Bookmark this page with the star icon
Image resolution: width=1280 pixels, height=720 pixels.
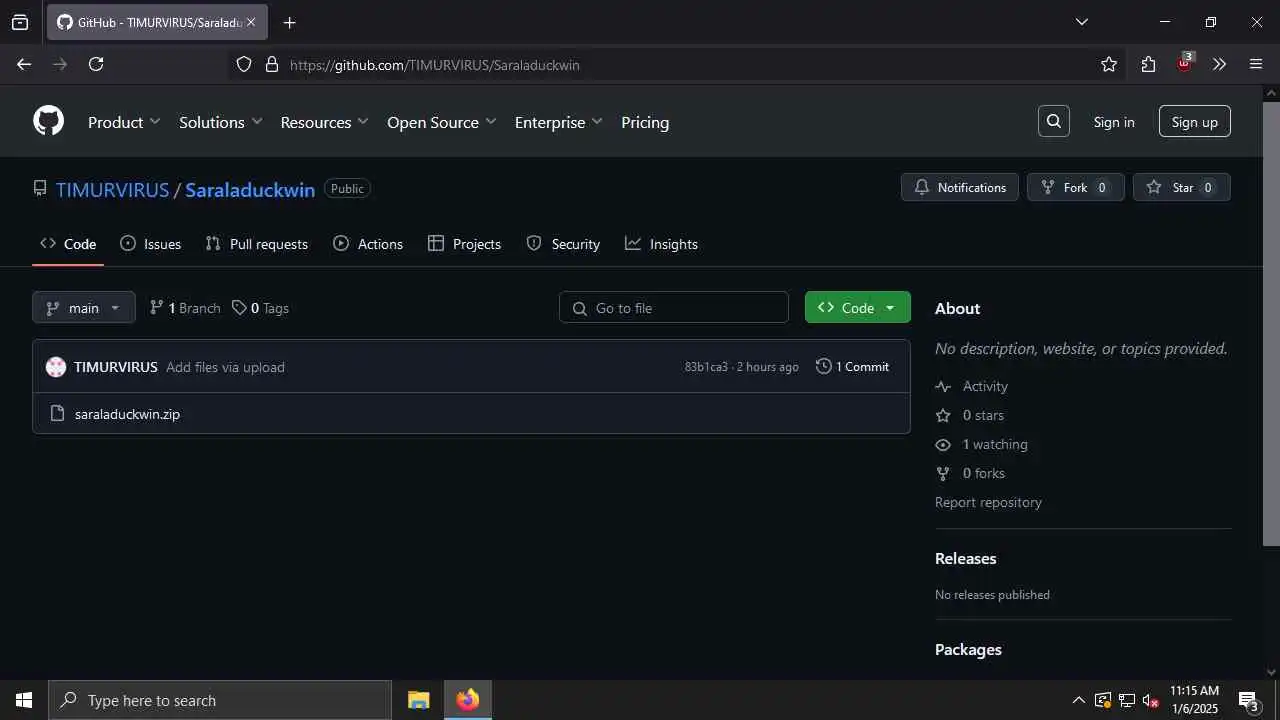(1109, 64)
